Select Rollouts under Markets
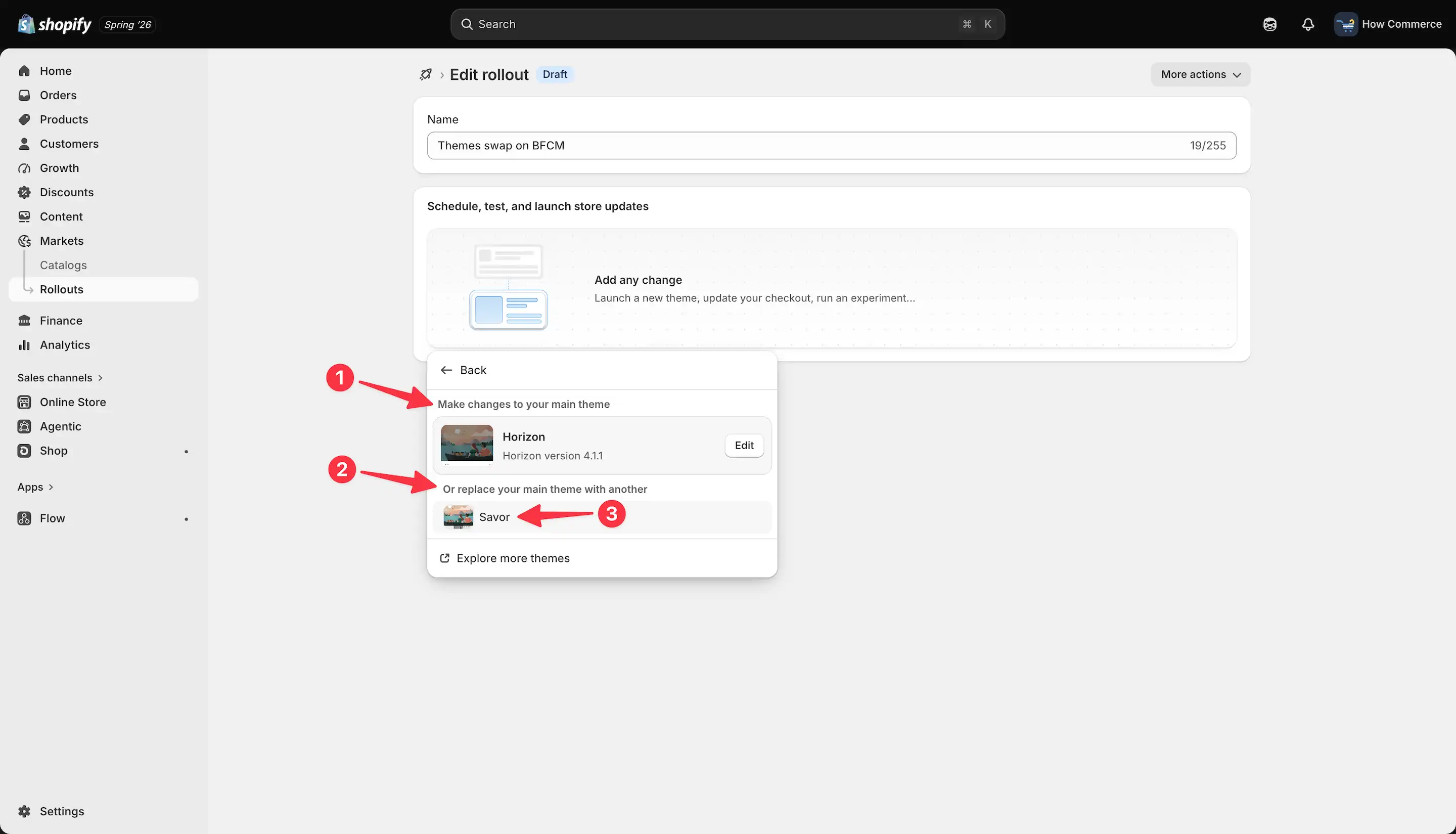The image size is (1456, 834). [x=104, y=289]
